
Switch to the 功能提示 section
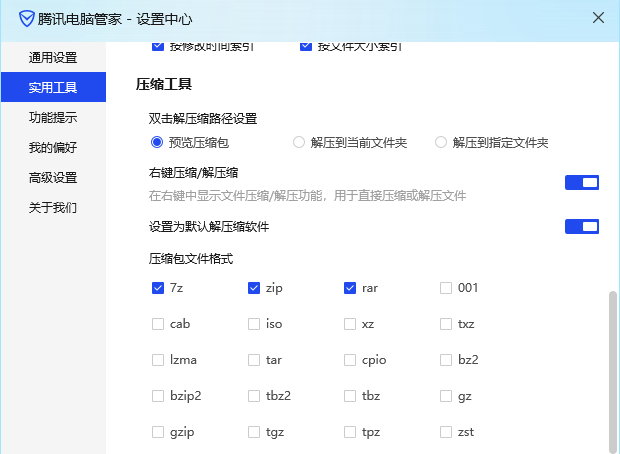click(x=53, y=117)
